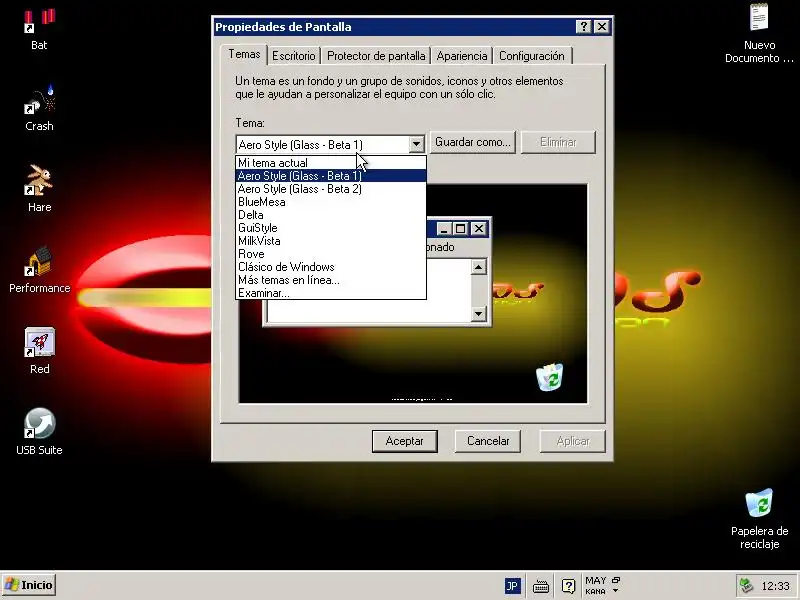Viewport: 800px width, 600px height.
Task: Select the Performance desktop shortcut icon
Action: tap(39, 261)
